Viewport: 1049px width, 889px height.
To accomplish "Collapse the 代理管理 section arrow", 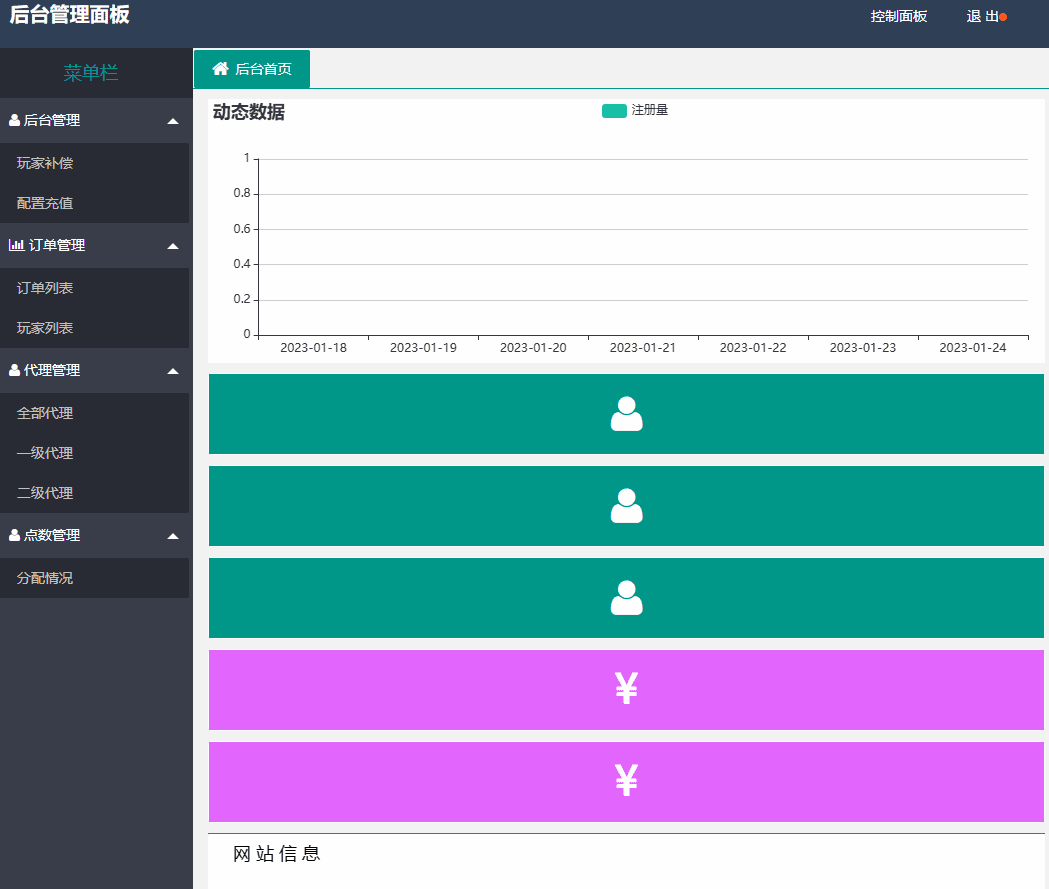I will [173, 371].
